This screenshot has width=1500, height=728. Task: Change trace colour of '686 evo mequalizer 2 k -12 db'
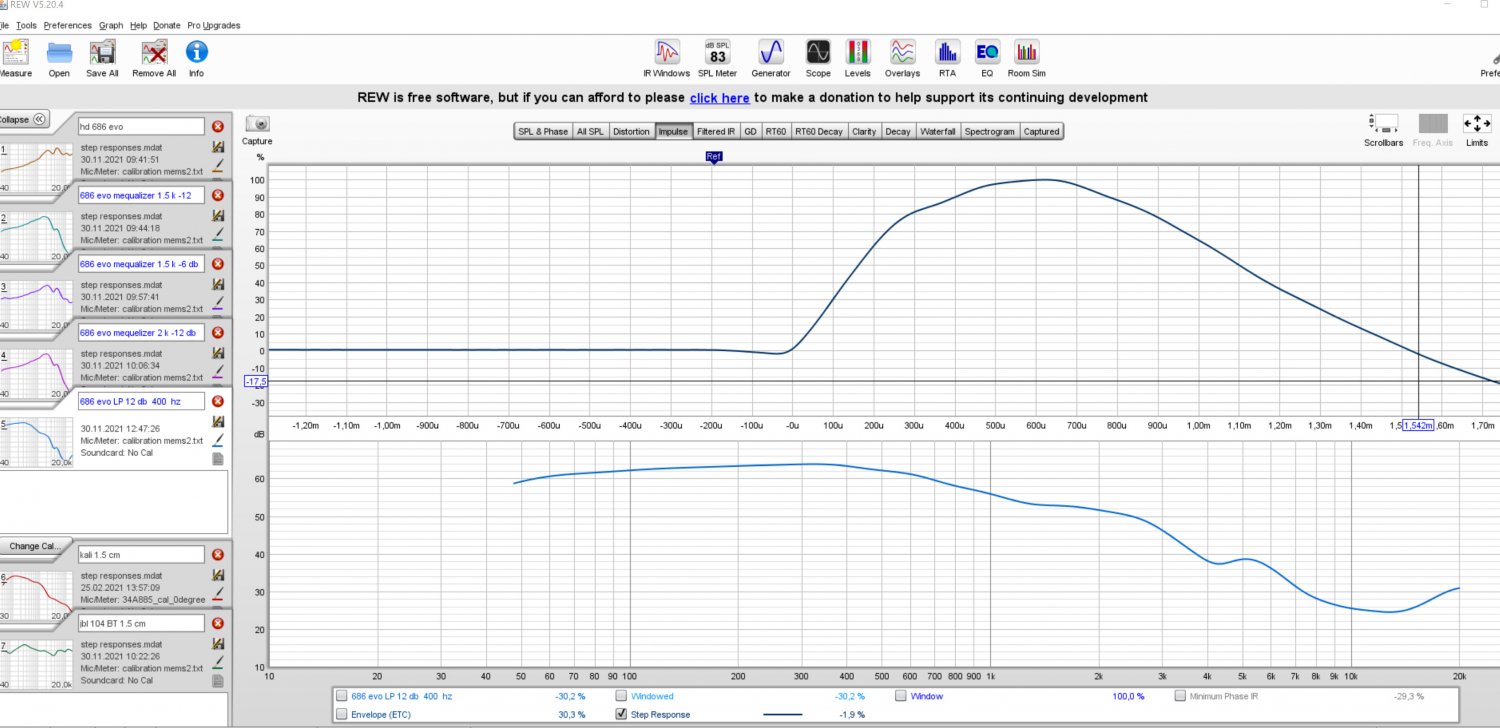point(218,374)
